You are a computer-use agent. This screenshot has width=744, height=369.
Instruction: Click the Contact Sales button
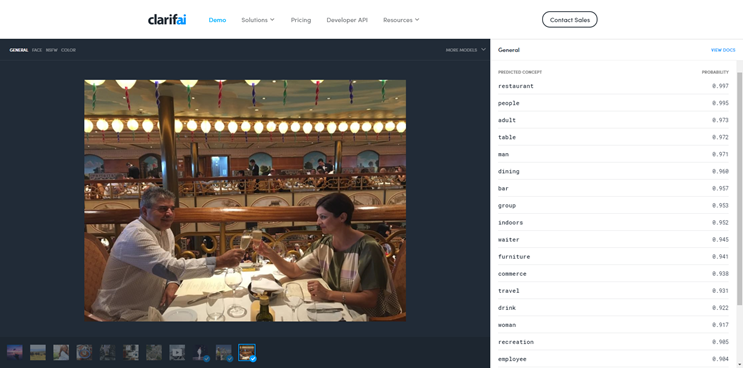pos(570,20)
